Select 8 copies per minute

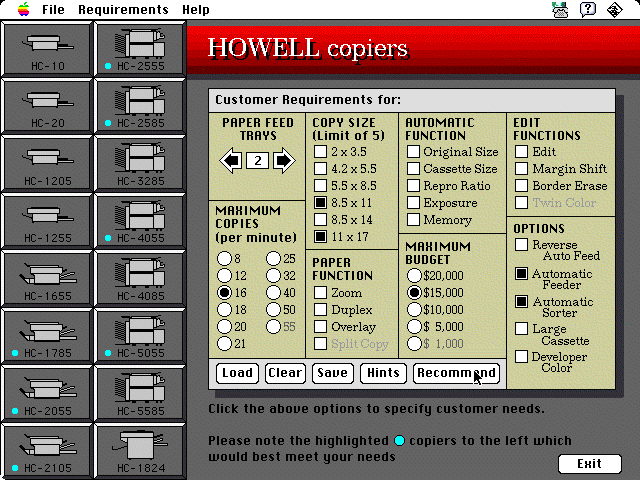[224, 258]
